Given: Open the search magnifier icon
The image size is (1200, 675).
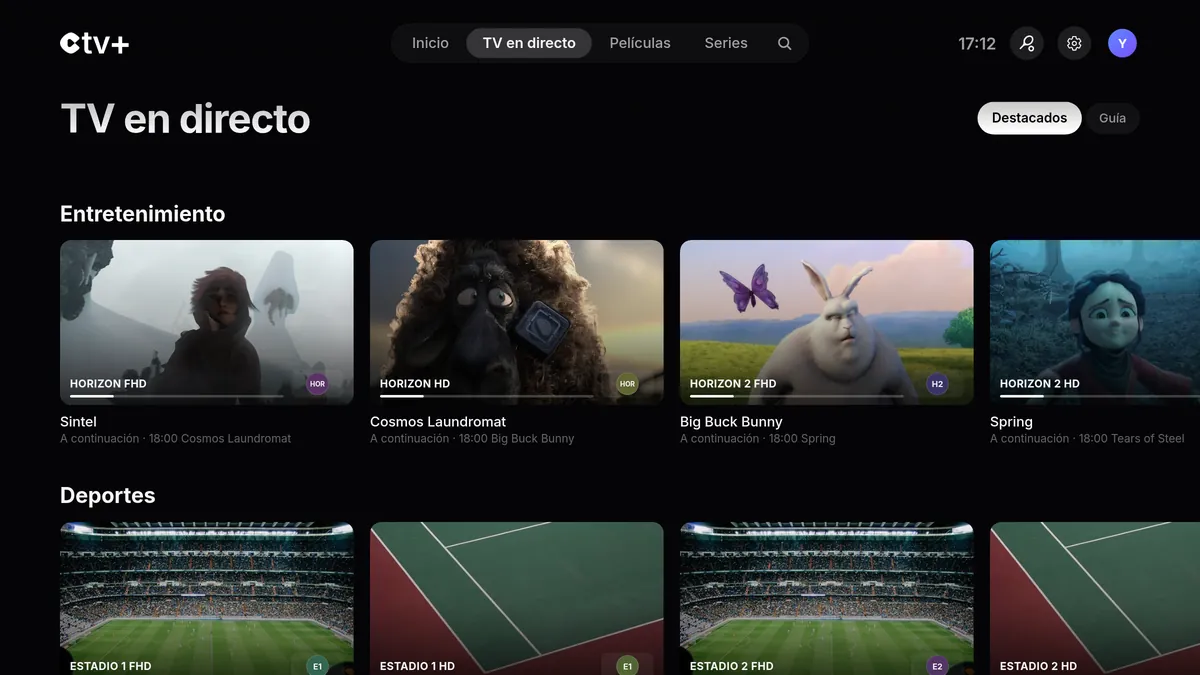Looking at the screenshot, I should (785, 43).
